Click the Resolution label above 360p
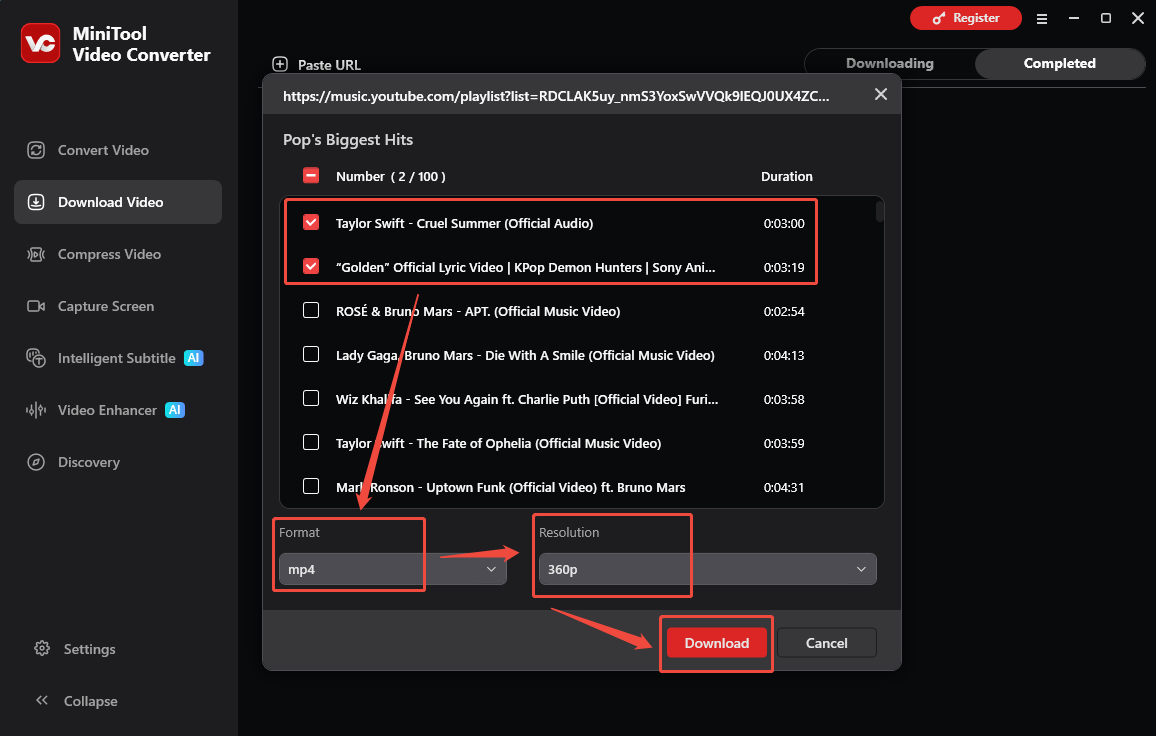This screenshot has width=1156, height=736. (x=569, y=532)
